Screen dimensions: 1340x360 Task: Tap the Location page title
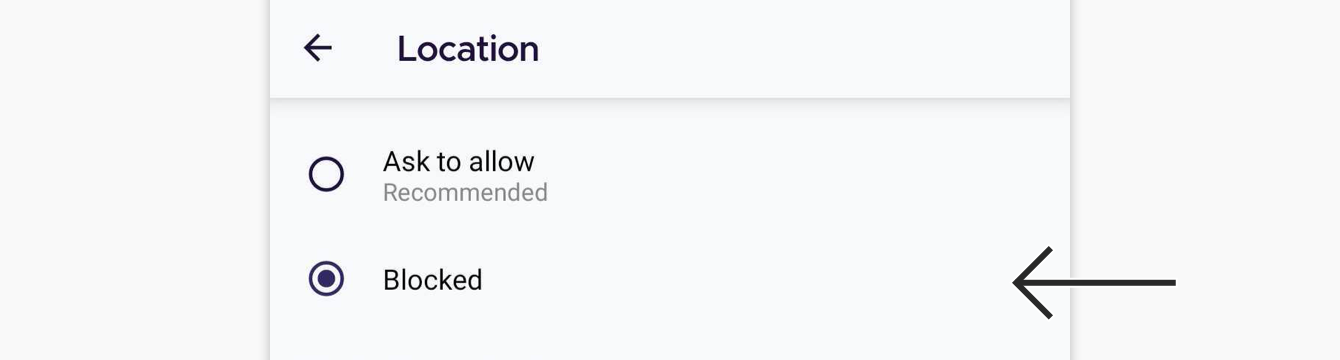coord(468,48)
